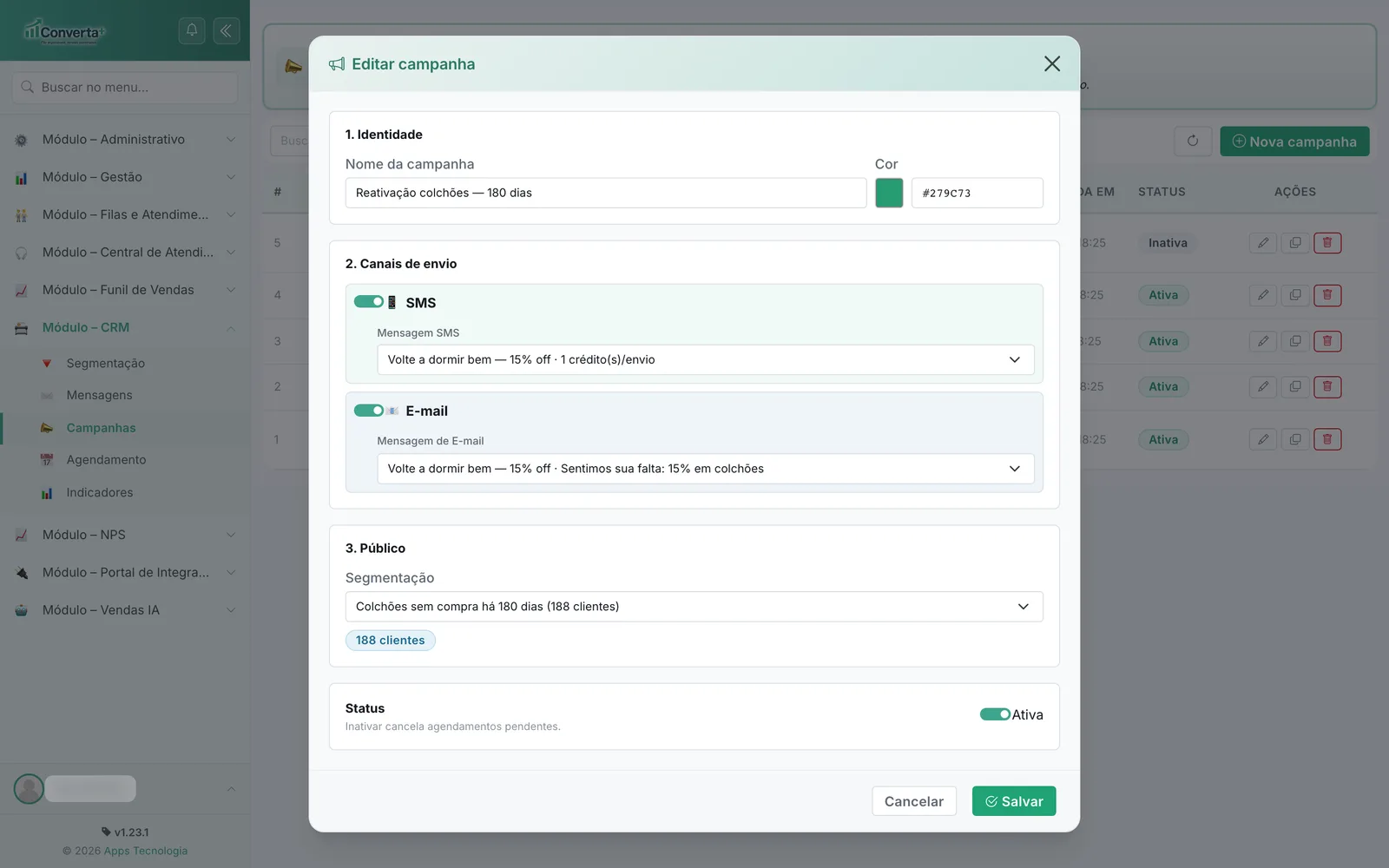The image size is (1389, 868).
Task: Edit the Inativa campaign via its pencil icon
Action: [x=1263, y=243]
